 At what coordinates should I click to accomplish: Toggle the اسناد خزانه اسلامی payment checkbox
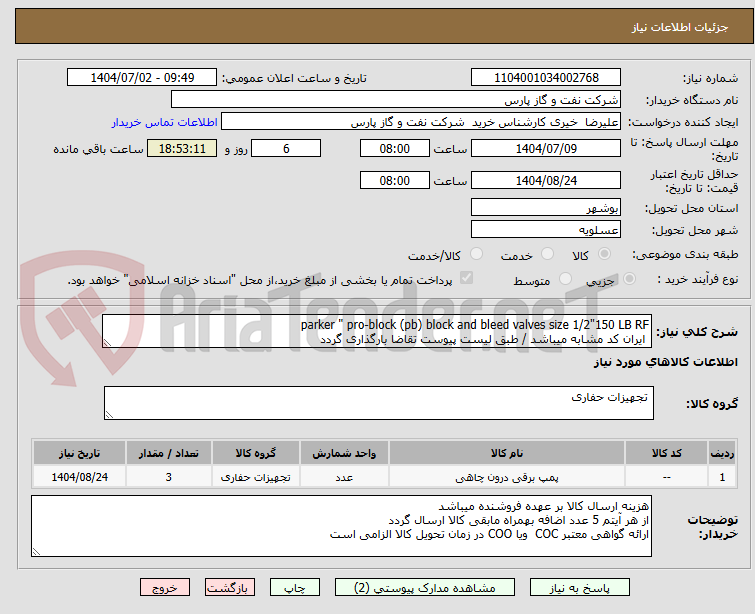pos(466,278)
